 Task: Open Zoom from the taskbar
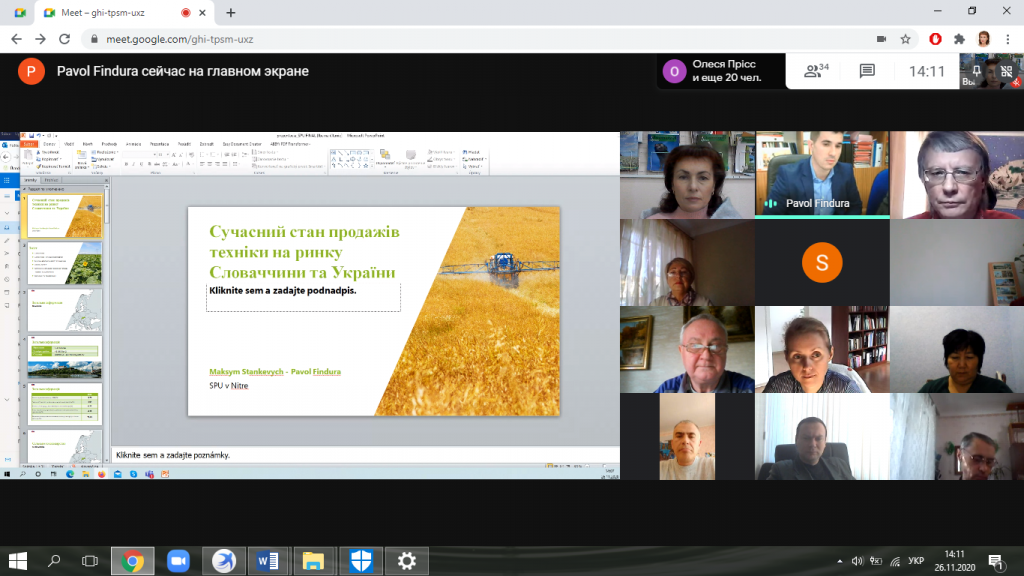(x=178, y=560)
